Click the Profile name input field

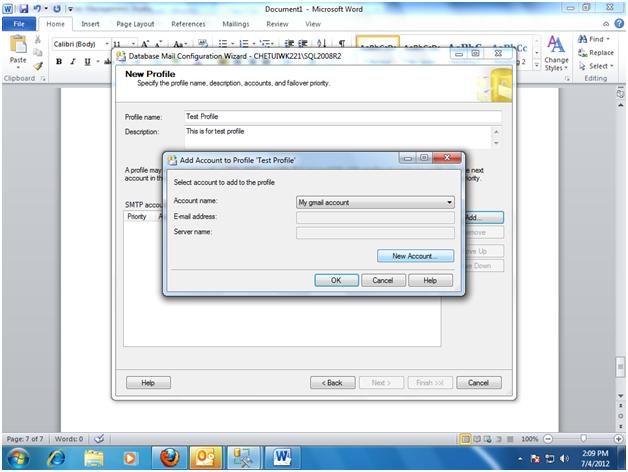(343, 117)
